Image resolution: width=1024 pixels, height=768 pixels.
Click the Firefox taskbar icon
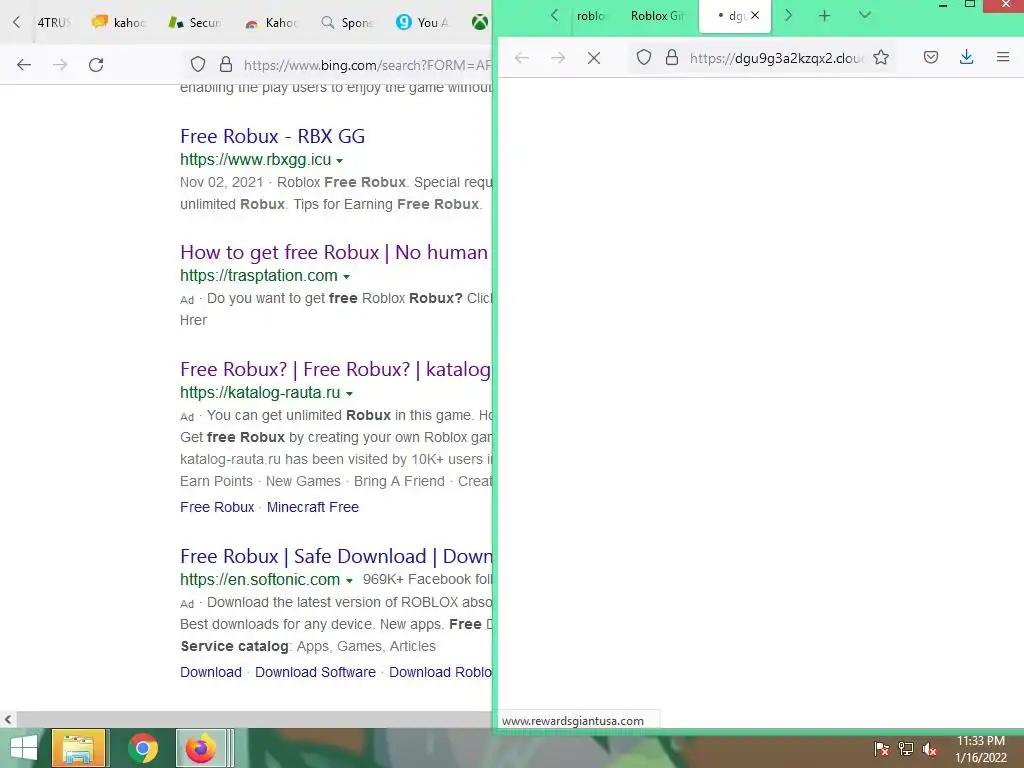tap(200, 748)
